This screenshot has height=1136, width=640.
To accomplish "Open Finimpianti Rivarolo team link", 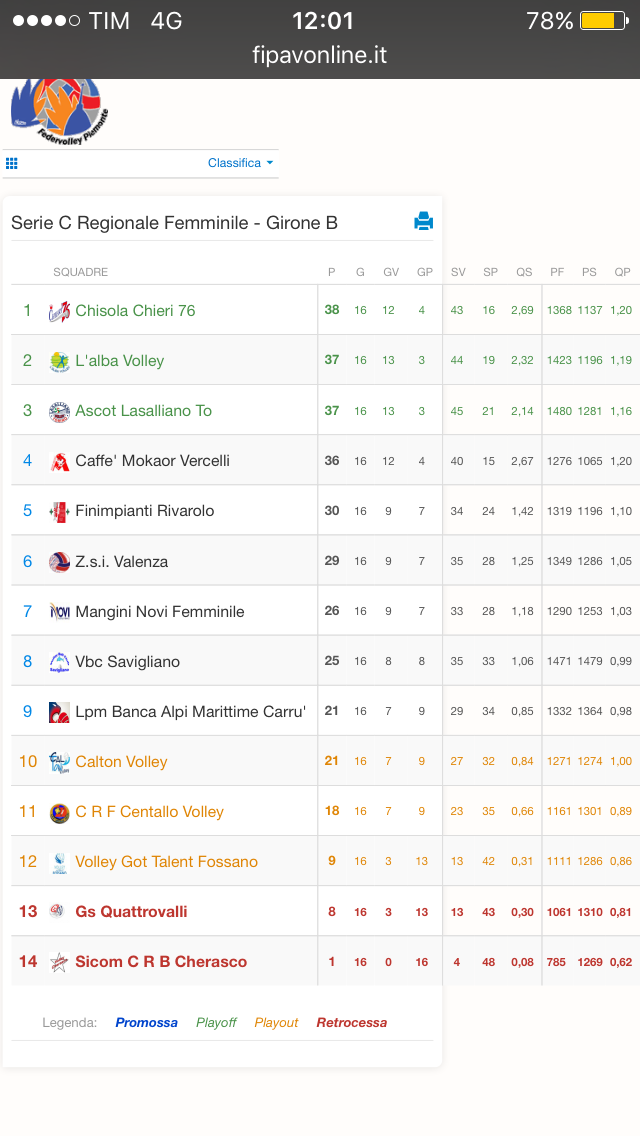I will [x=145, y=511].
